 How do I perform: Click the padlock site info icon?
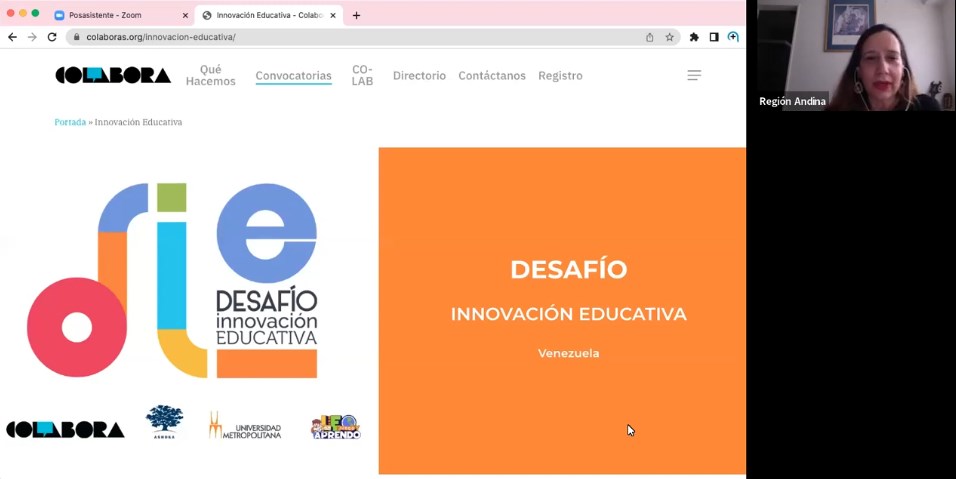coord(76,37)
